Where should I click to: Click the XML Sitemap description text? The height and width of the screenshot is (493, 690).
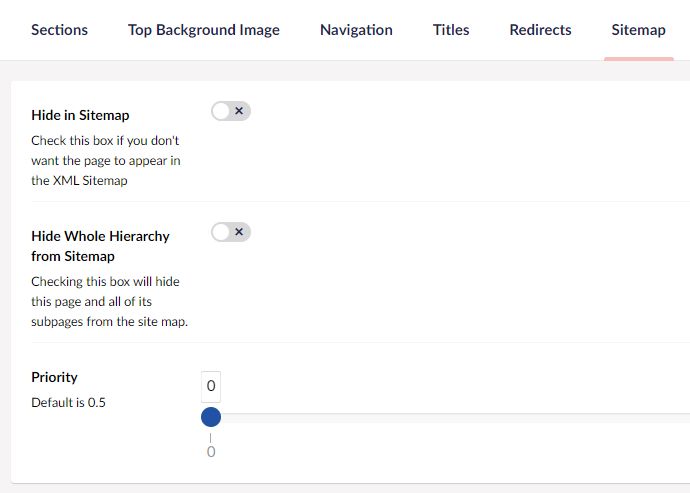[105, 161]
